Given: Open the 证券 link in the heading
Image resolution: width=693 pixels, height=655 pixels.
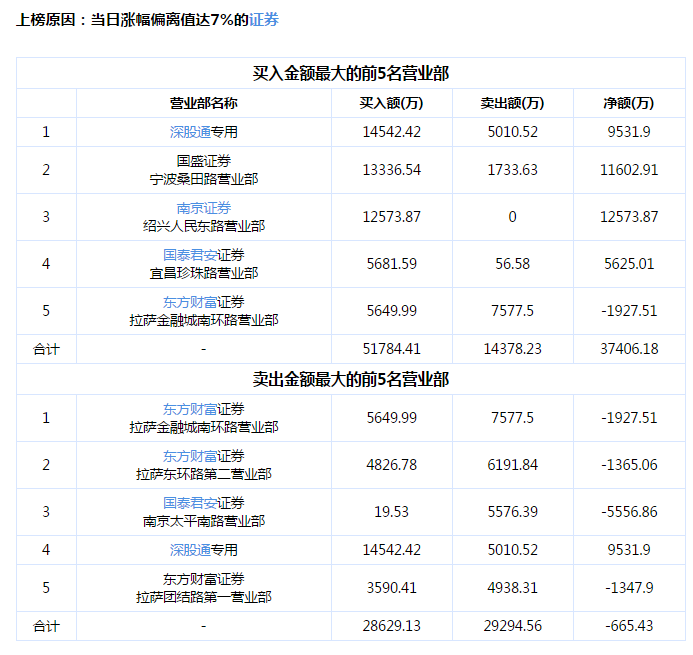Looking at the screenshot, I should point(264,20).
